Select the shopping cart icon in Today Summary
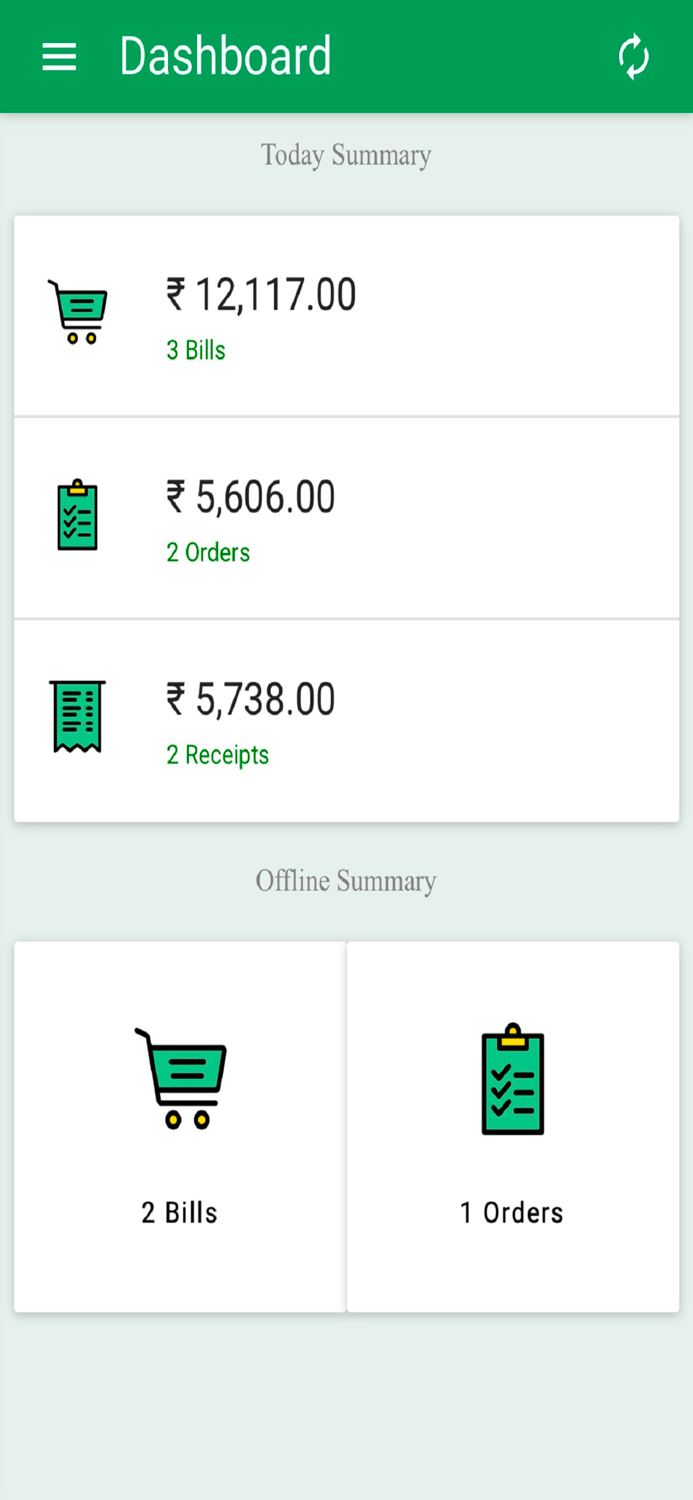The height and width of the screenshot is (1500, 693). click(x=78, y=312)
